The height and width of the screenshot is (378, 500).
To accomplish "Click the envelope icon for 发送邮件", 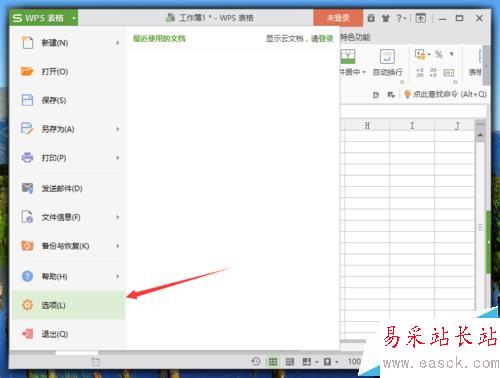I will coord(27,188).
